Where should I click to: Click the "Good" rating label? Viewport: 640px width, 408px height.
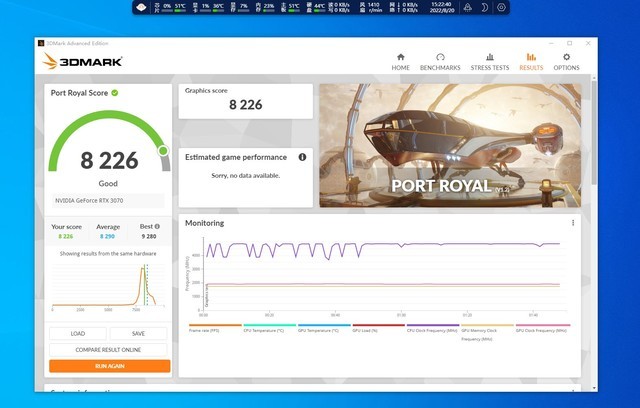click(x=108, y=184)
